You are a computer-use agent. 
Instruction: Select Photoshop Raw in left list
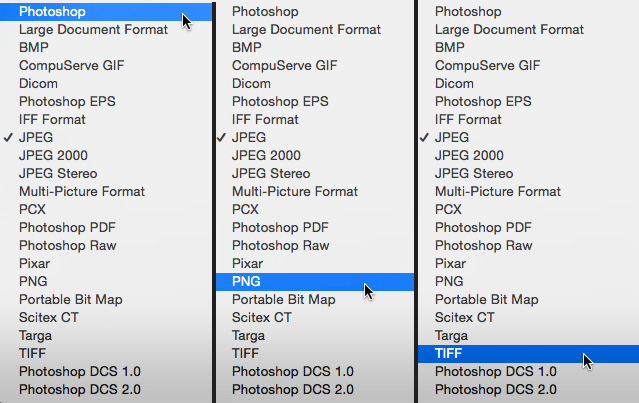click(106, 246)
